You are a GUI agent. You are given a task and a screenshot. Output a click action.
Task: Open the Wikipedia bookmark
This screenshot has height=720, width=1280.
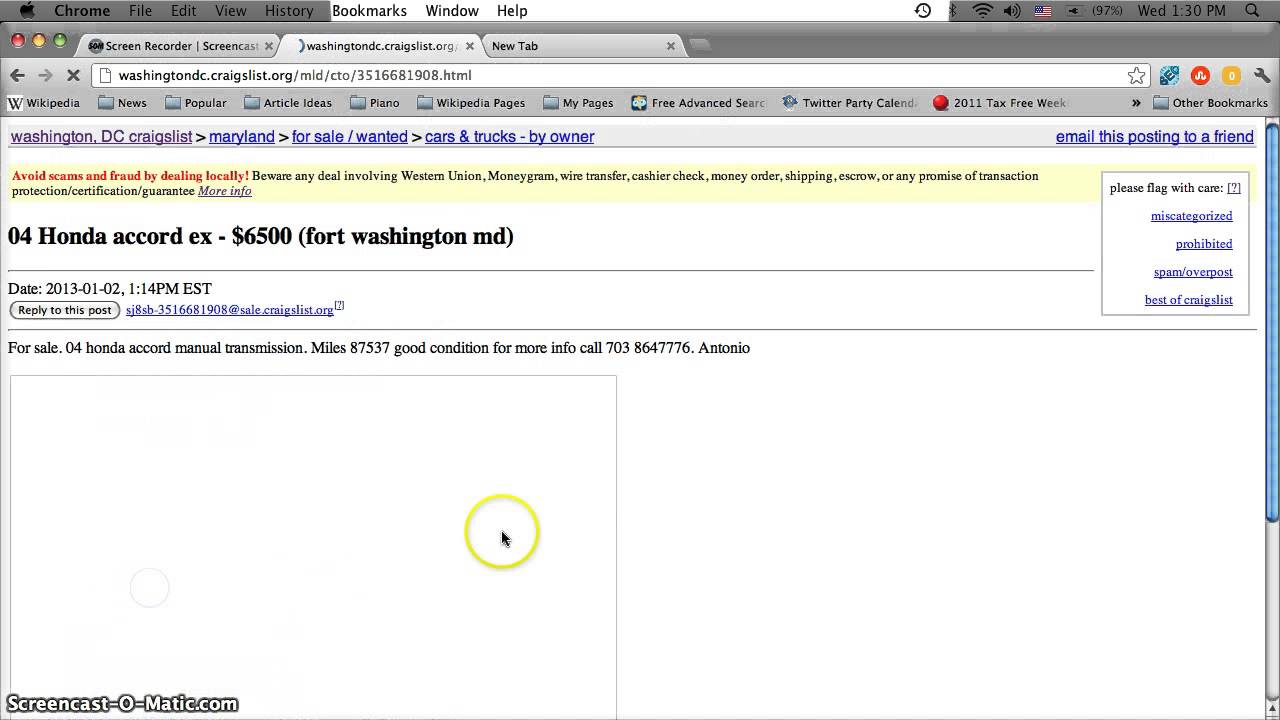[x=44, y=103]
